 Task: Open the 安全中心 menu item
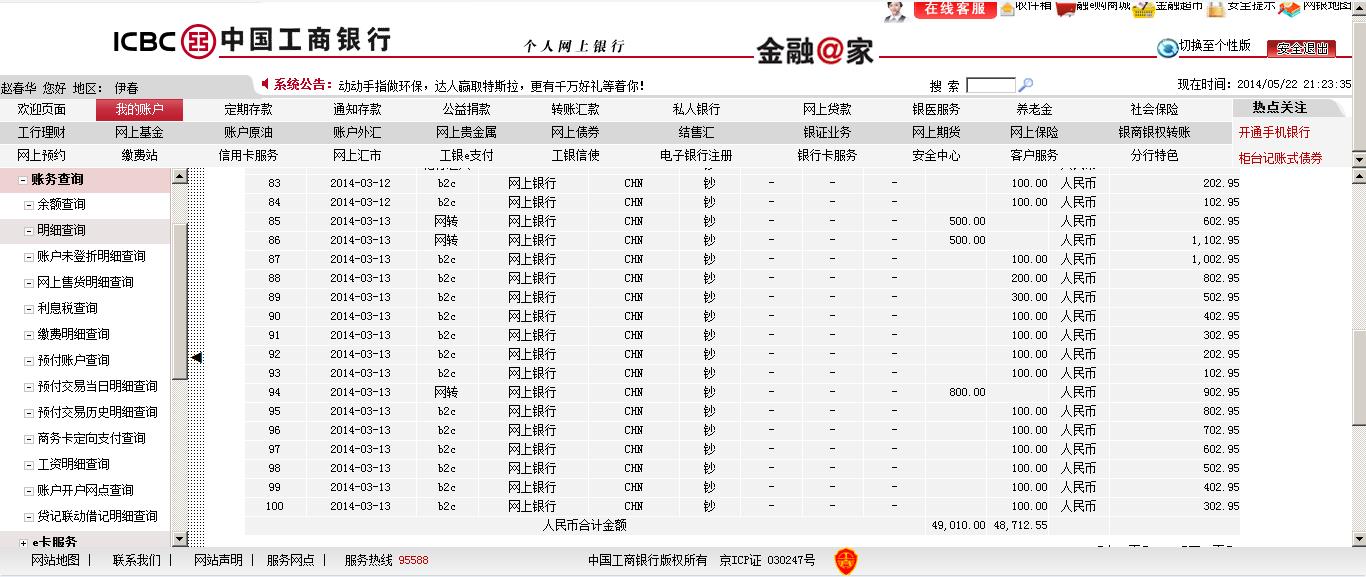pos(936,155)
